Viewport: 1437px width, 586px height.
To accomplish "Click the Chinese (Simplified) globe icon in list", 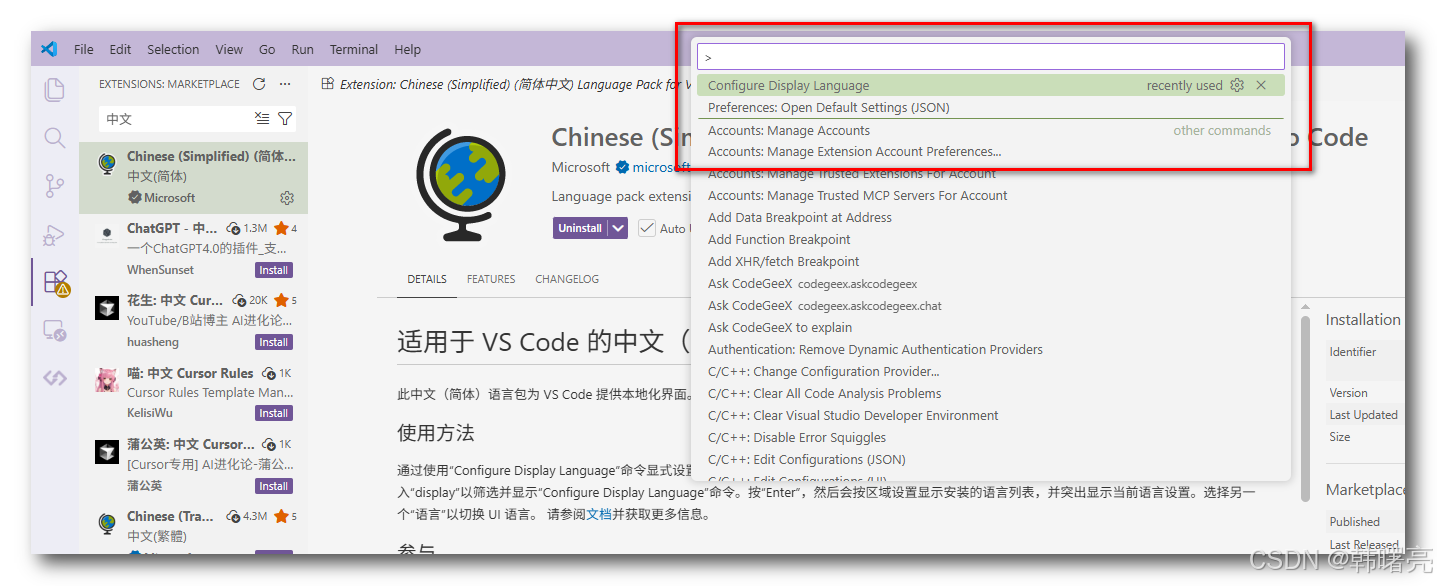I will [x=107, y=164].
